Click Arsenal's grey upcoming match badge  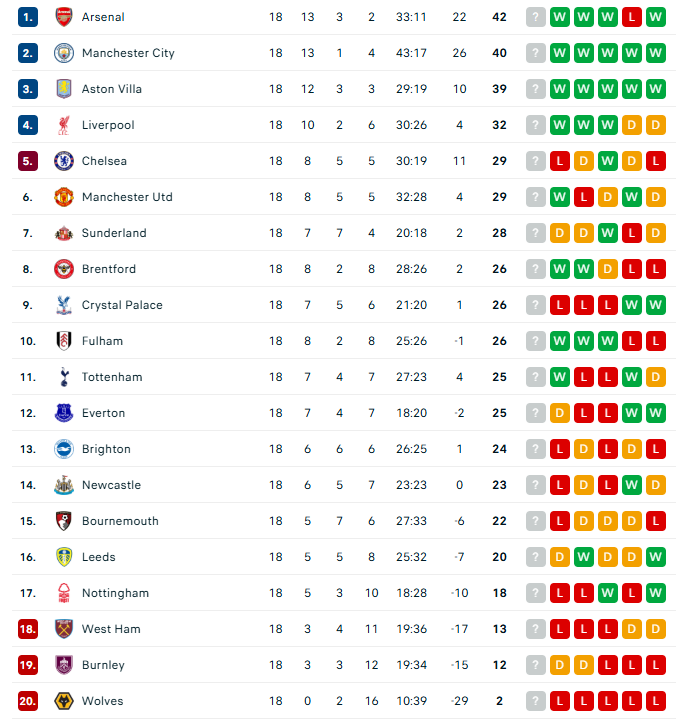click(536, 17)
